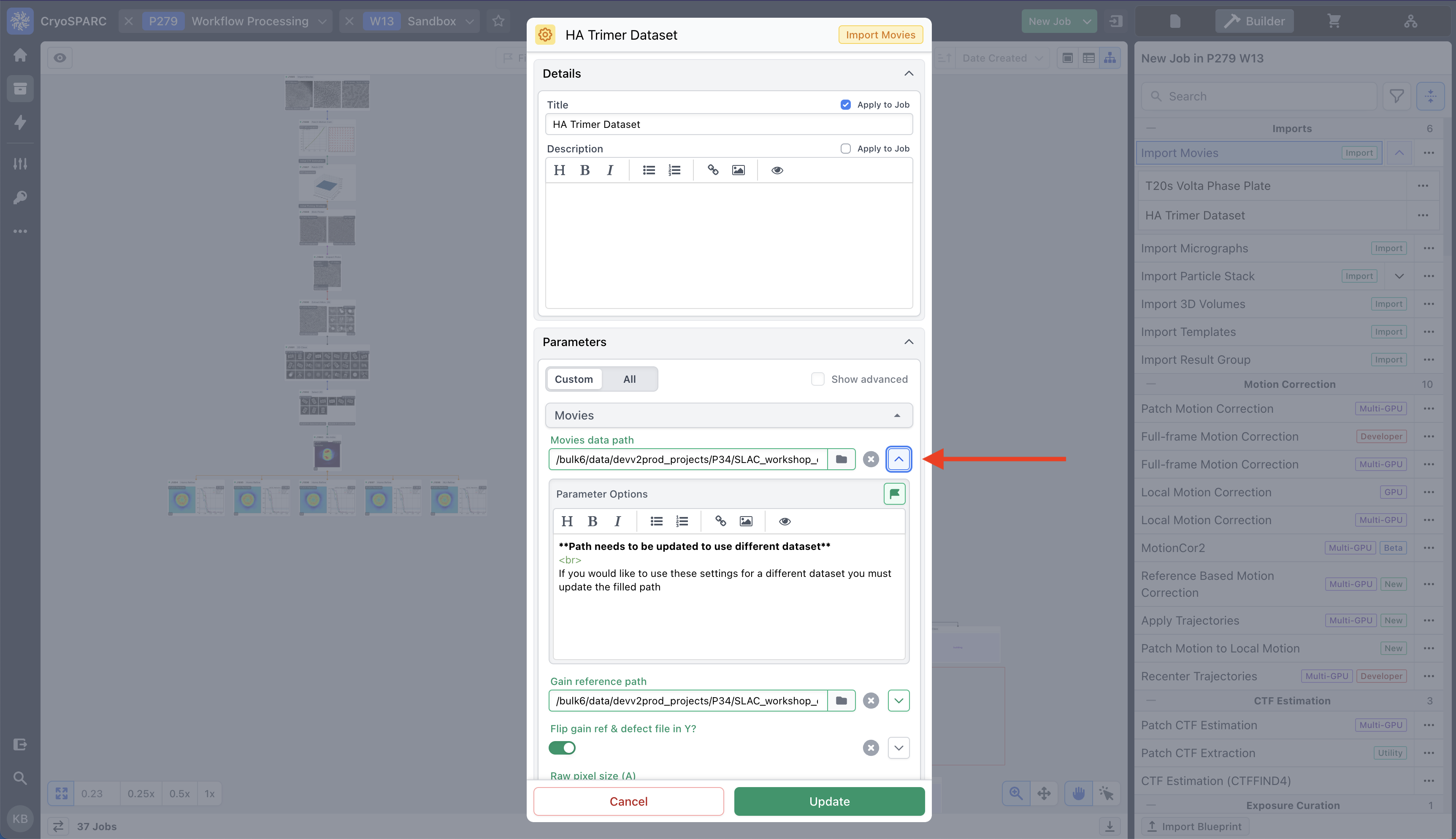Click the Title input field
This screenshot has height=839, width=1456.
point(728,124)
